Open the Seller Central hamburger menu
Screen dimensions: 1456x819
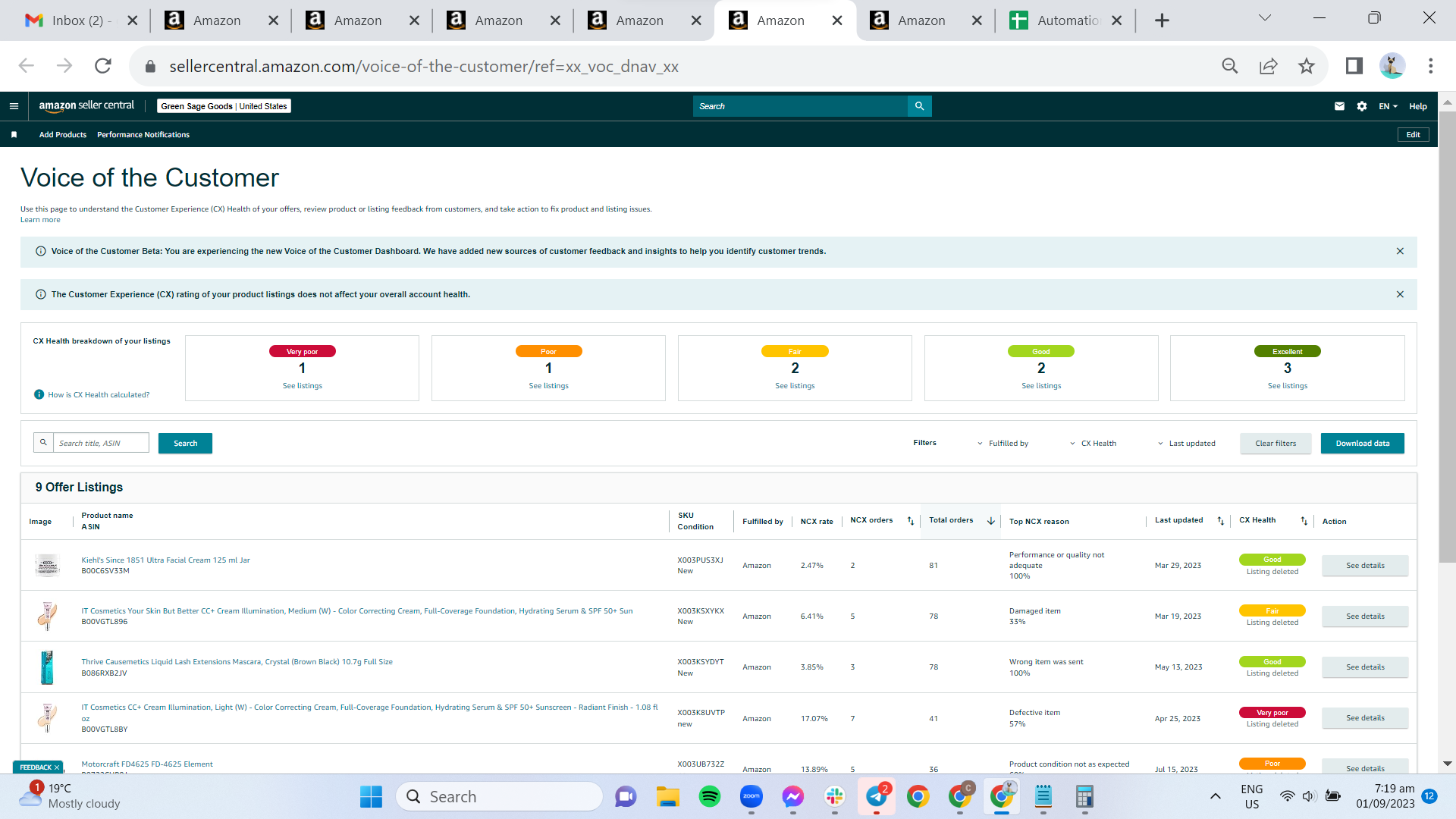click(14, 106)
